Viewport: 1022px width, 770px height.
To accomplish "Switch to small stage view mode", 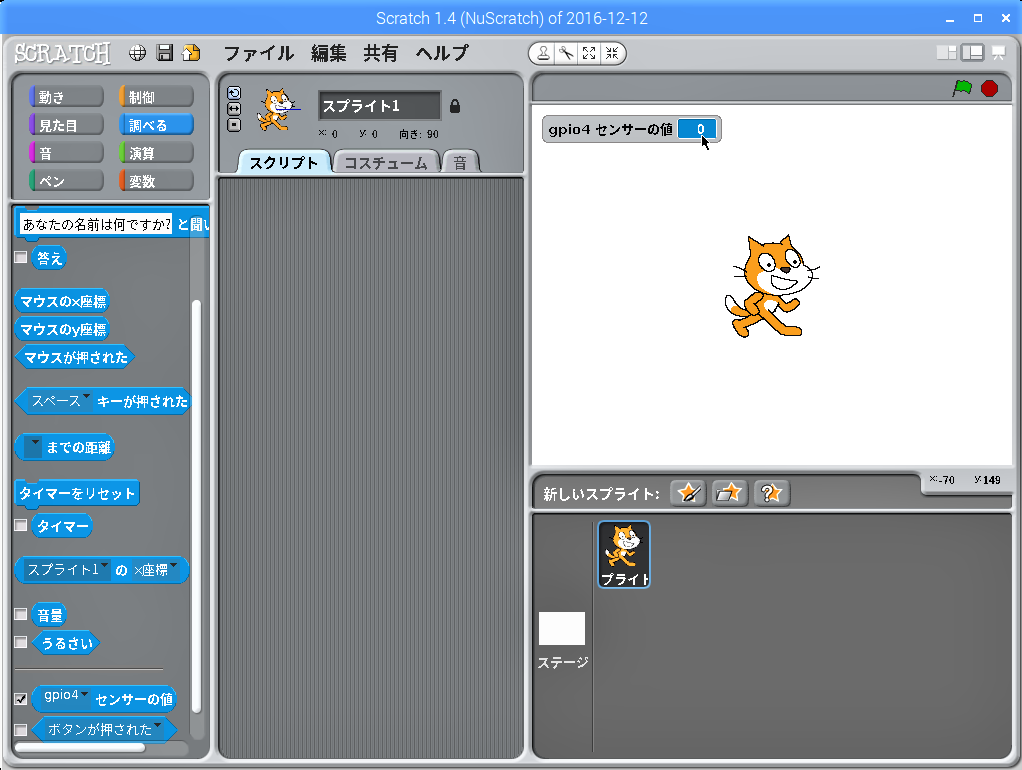I will click(x=946, y=53).
